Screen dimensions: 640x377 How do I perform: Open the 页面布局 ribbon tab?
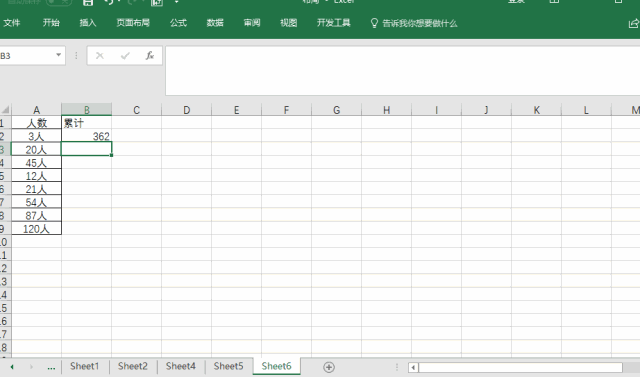coord(133,23)
